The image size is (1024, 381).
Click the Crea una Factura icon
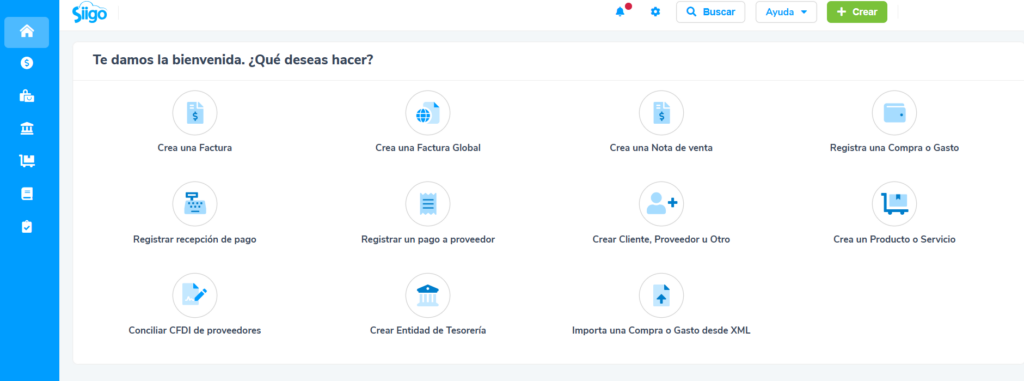[x=195, y=112]
